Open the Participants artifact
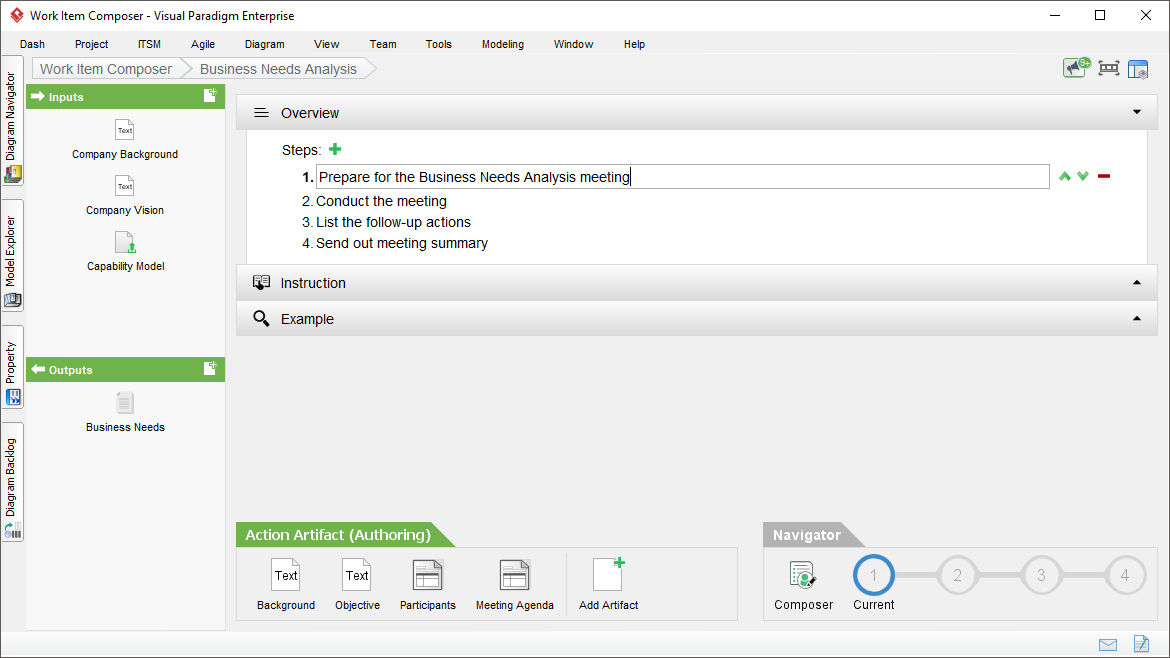1170x658 pixels. [428, 584]
